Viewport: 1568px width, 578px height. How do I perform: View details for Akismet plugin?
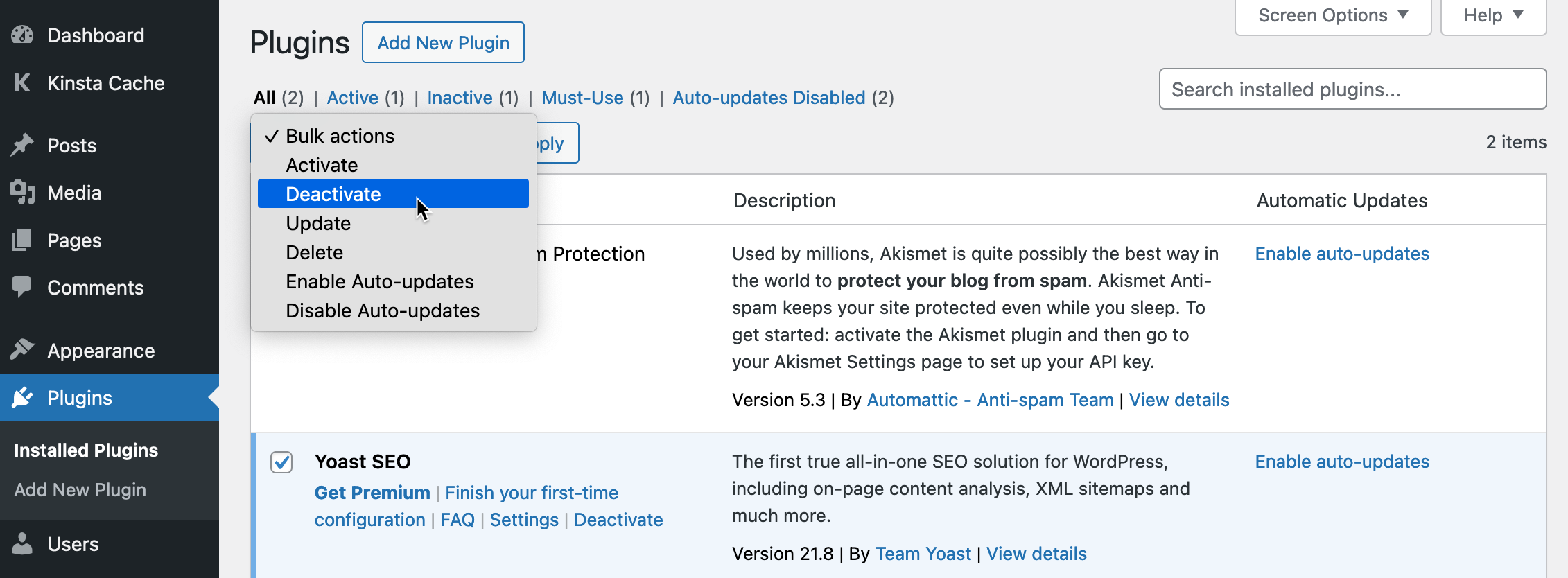click(1179, 400)
